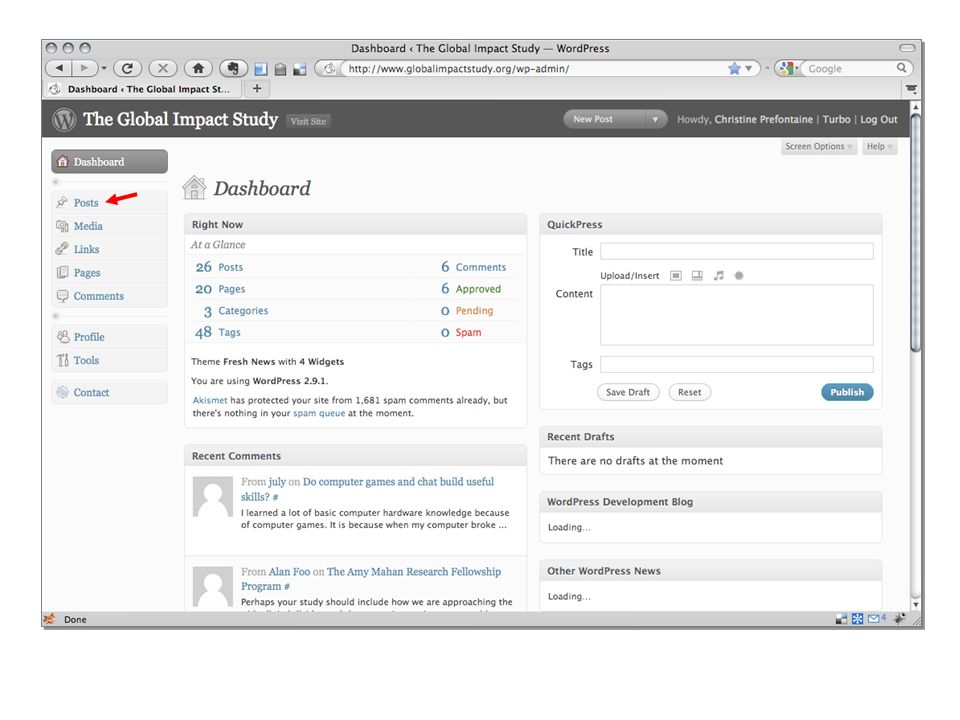Open the Links menu in the sidebar
Viewport: 960px width, 720px height.
pos(86,249)
